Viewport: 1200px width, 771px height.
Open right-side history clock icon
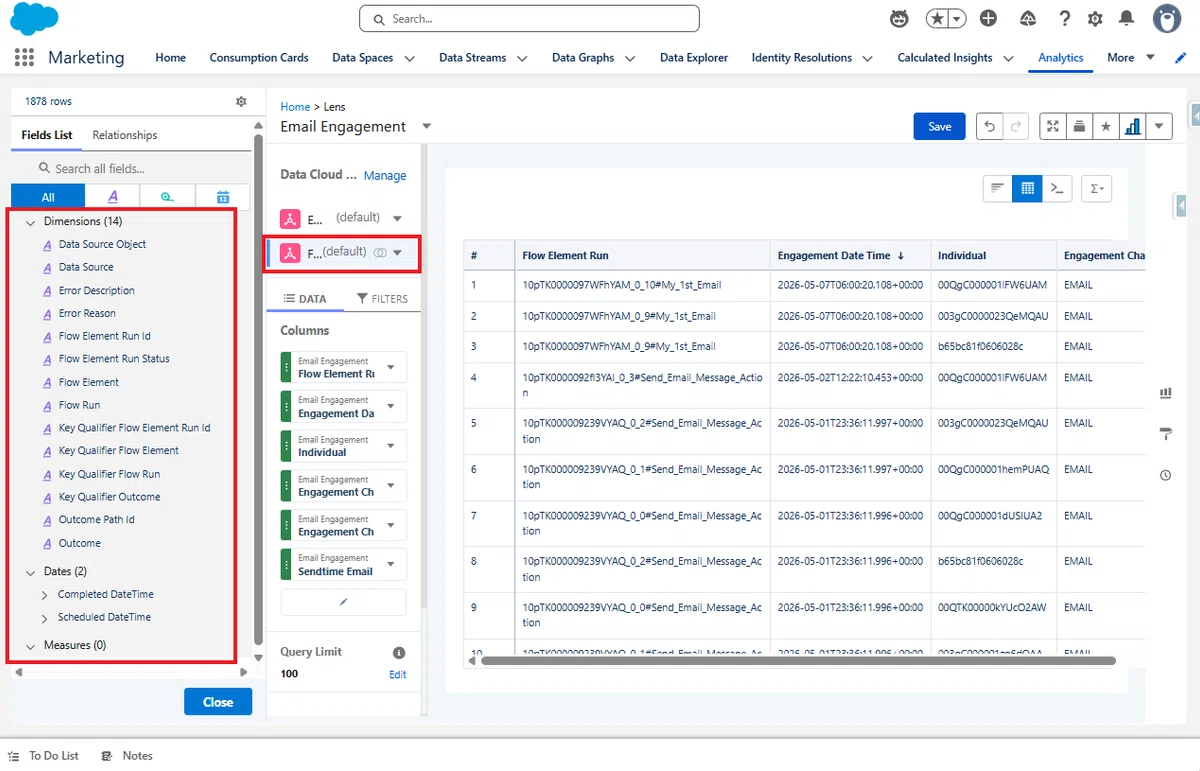[x=1165, y=475]
